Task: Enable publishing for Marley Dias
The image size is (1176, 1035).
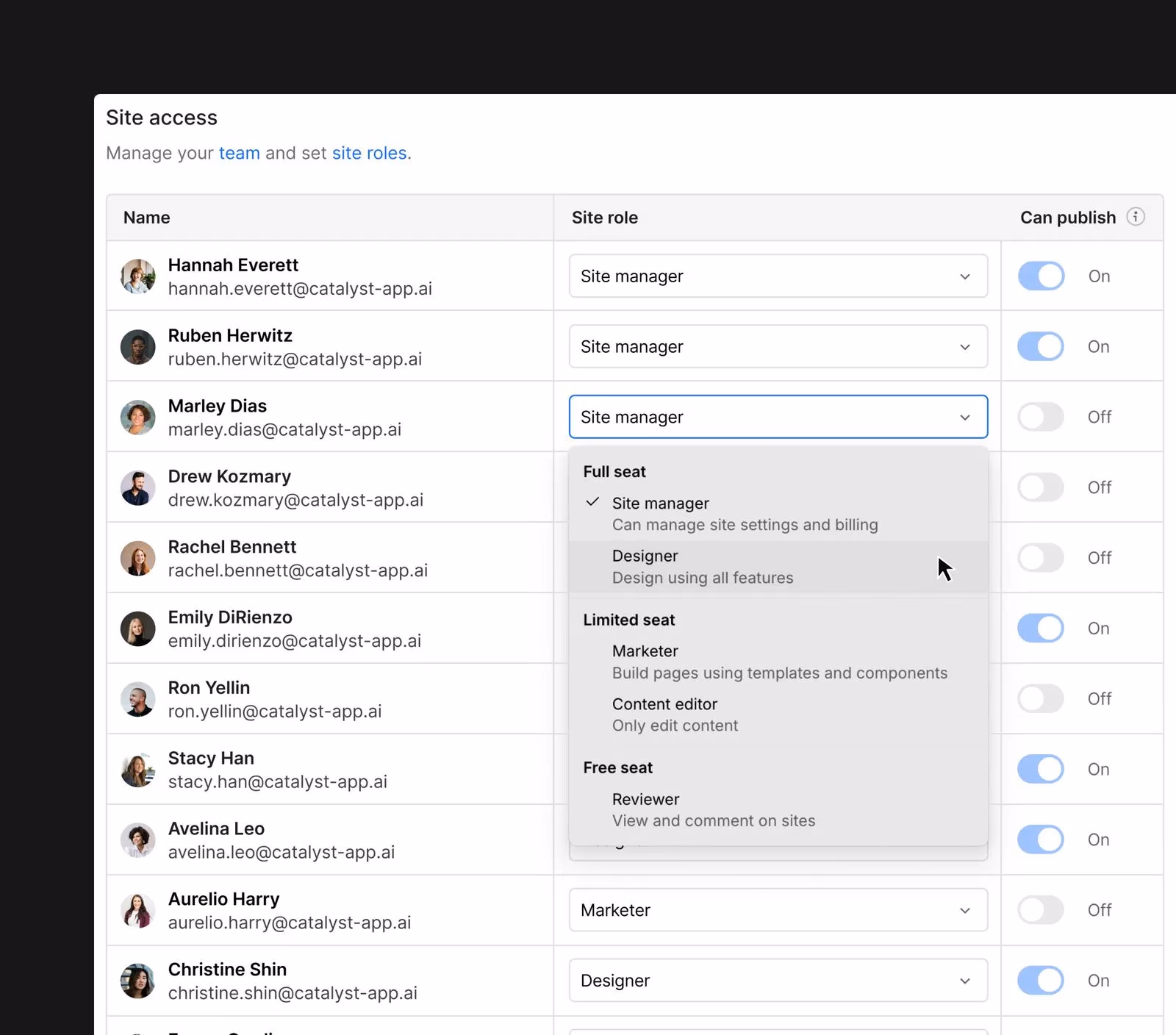Action: click(1041, 418)
